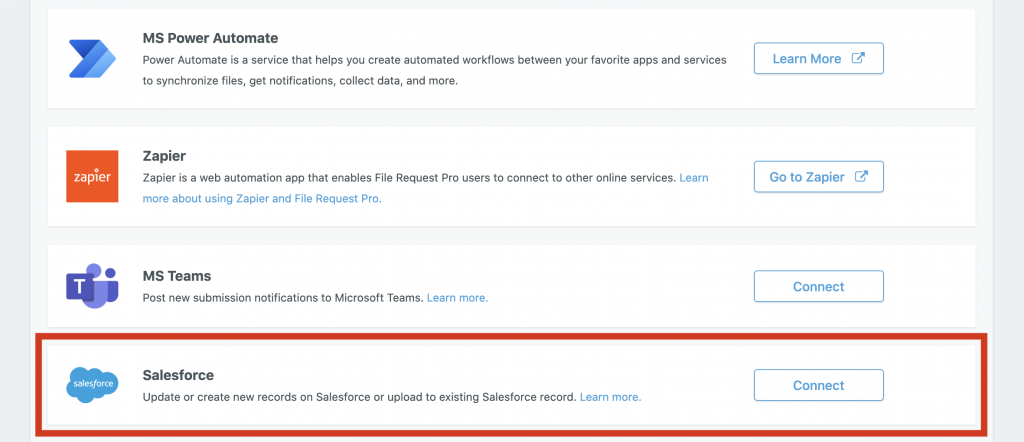Select the MS Power Automate heading

210,38
